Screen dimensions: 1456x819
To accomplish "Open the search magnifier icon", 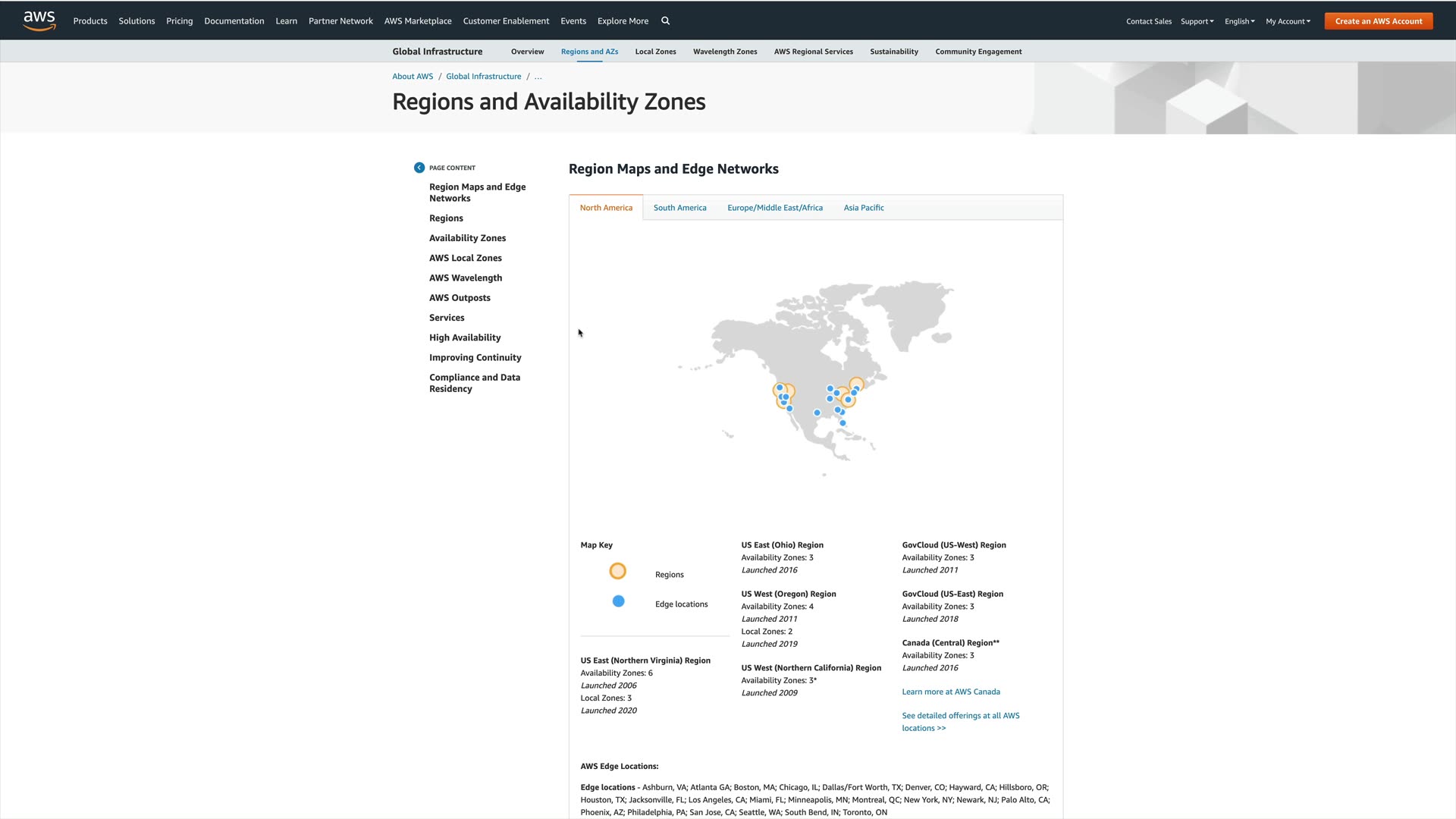I will 665,21.
